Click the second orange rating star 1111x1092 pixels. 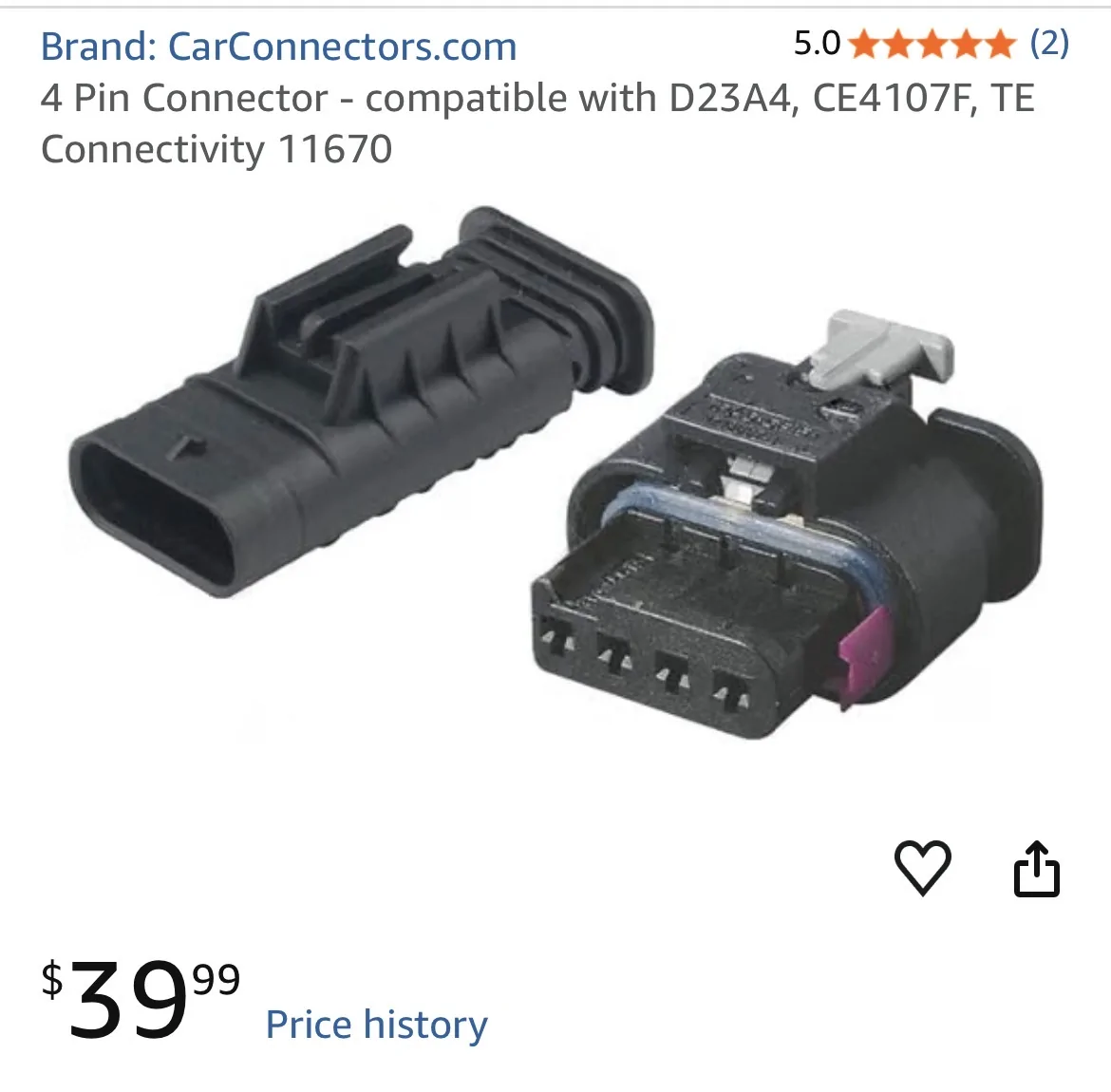[x=897, y=44]
